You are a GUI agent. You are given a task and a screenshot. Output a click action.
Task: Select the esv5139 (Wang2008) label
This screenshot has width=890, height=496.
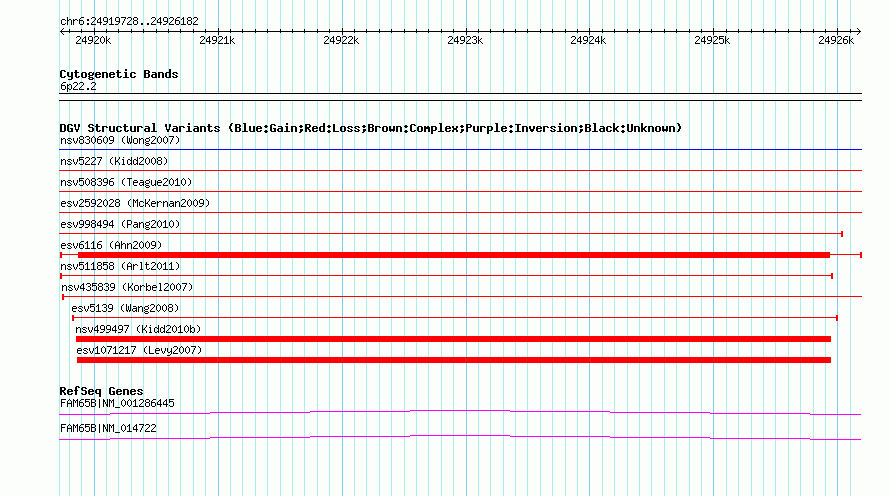point(125,308)
